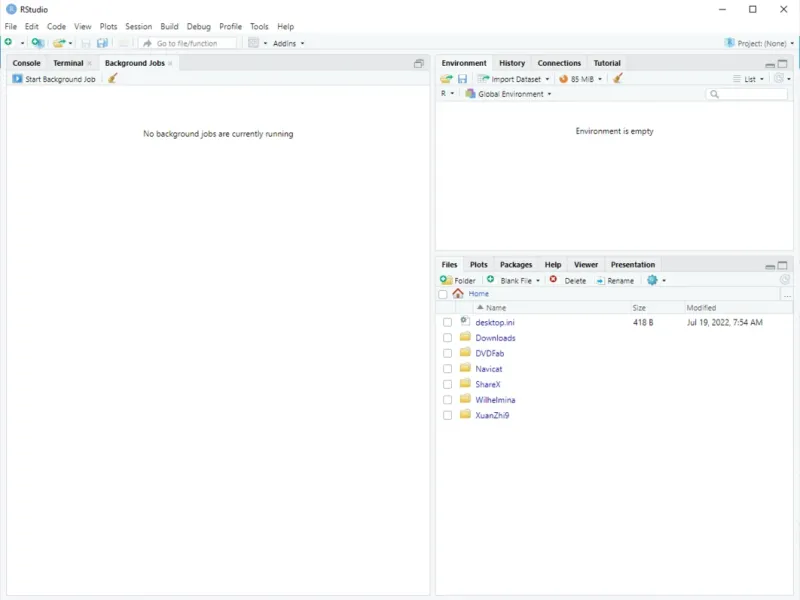Check the XuanZhi9 folder checkbox
This screenshot has width=800, height=600.
[447, 415]
